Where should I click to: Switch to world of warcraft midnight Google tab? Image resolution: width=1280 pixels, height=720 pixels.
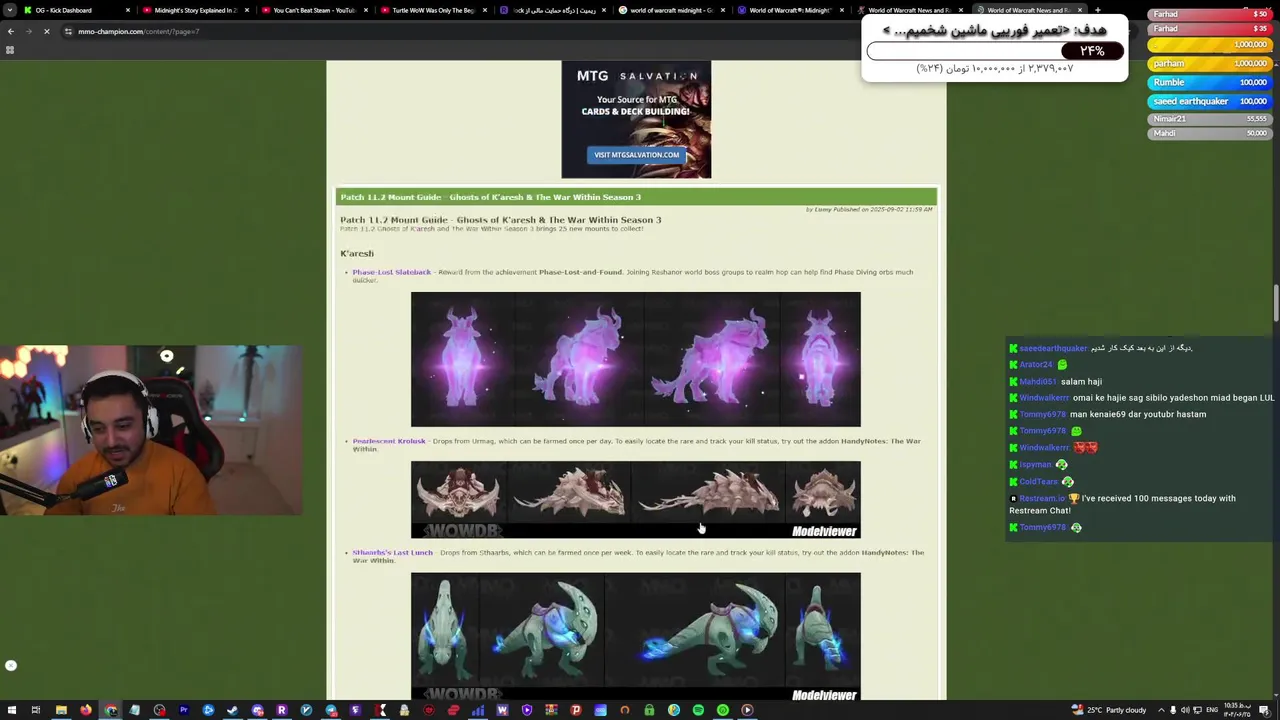(671, 10)
